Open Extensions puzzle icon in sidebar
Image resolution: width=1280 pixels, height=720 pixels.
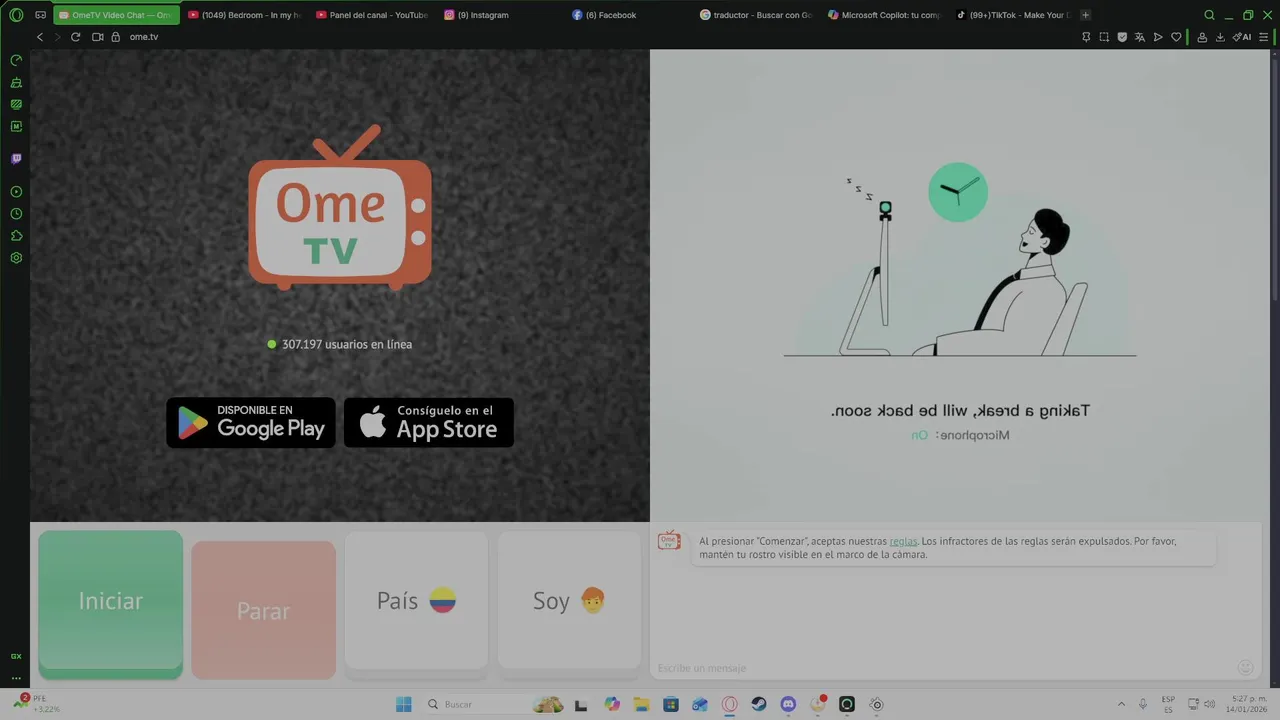16,236
